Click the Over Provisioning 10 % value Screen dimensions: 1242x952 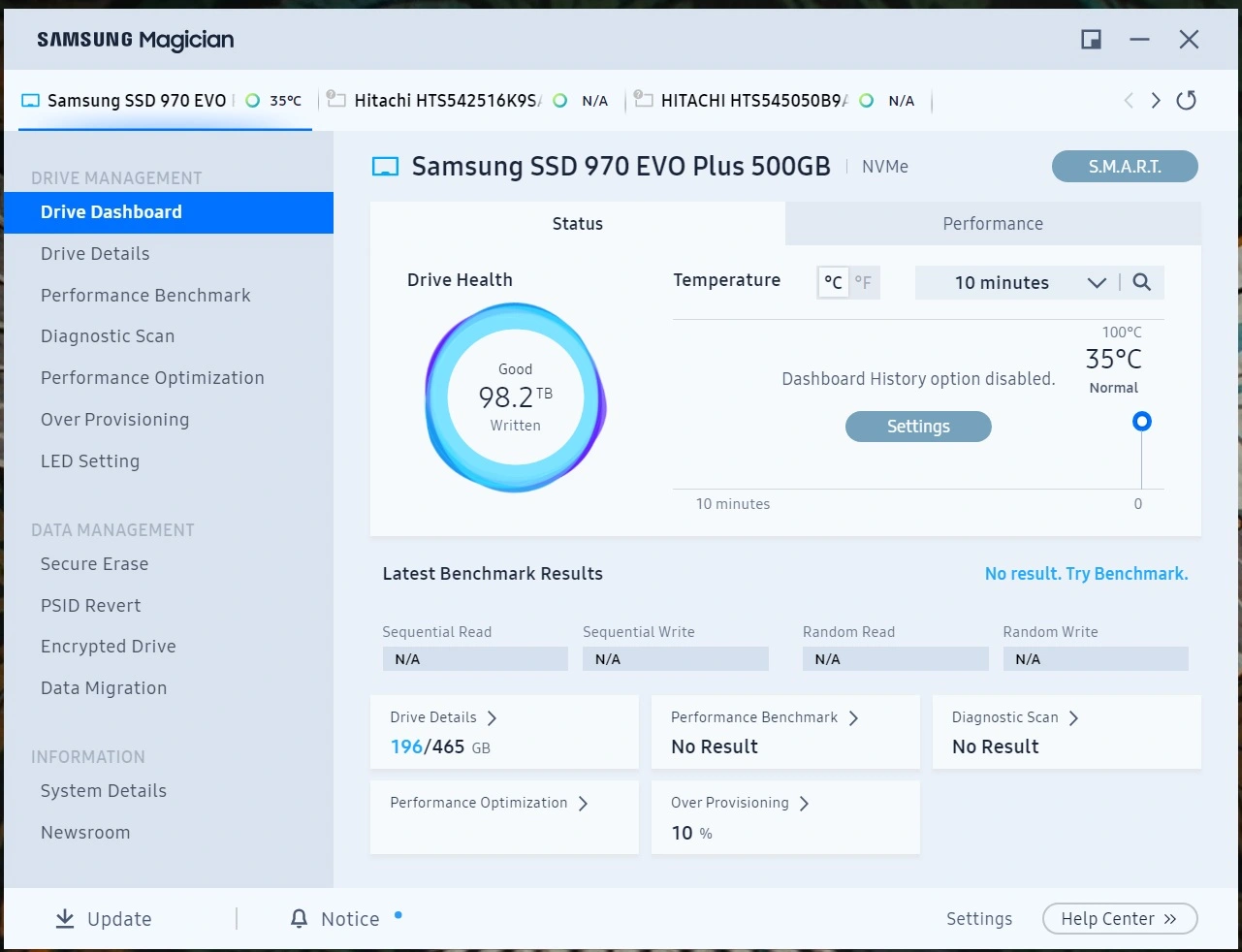[691, 834]
